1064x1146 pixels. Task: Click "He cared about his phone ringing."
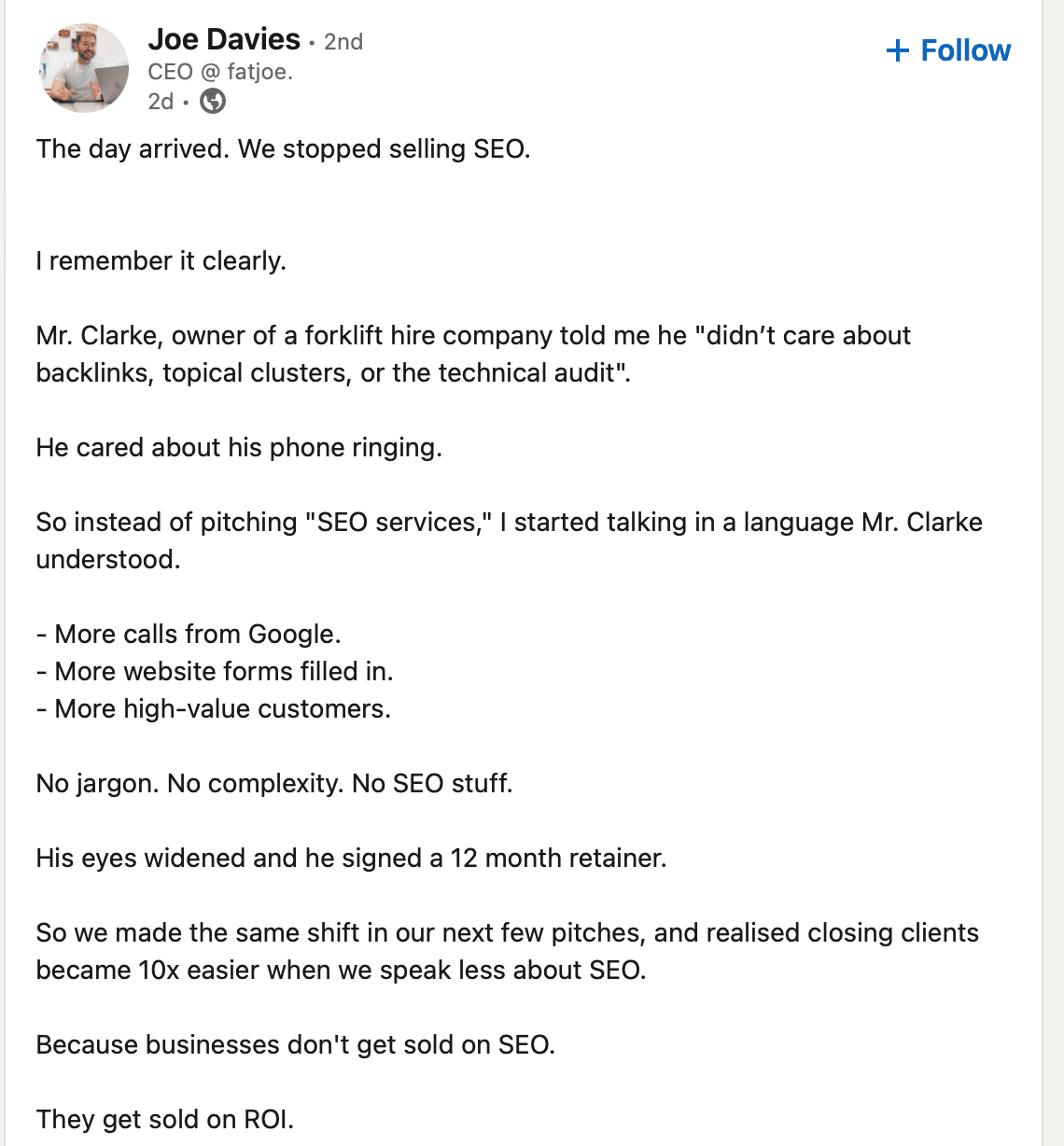click(x=239, y=448)
